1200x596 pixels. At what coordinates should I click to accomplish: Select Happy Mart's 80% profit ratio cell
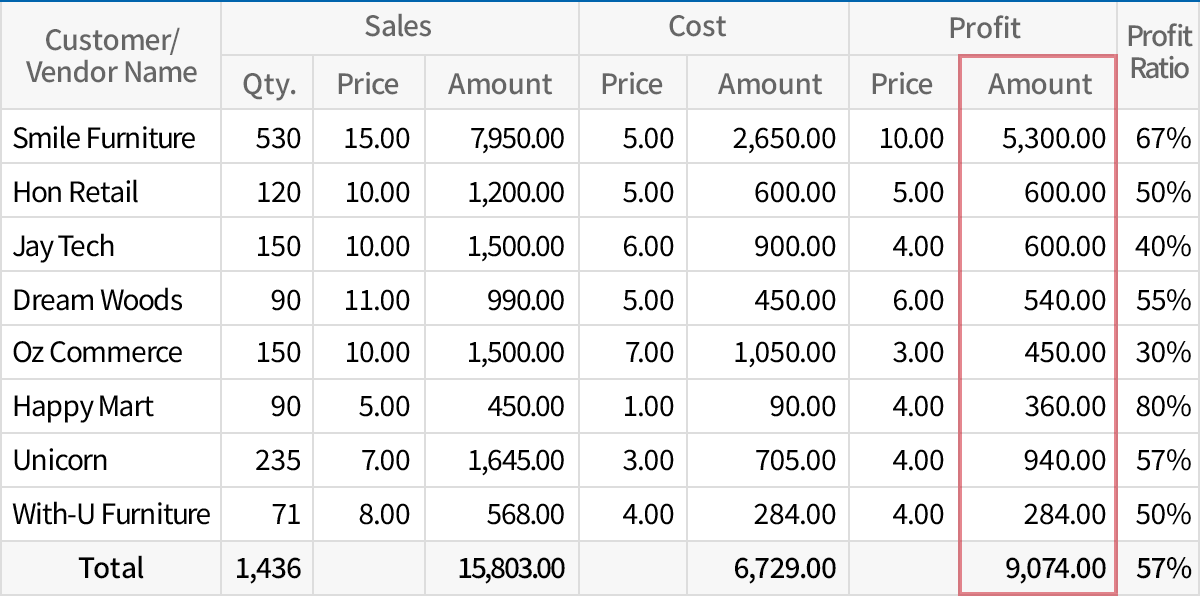pos(1160,407)
